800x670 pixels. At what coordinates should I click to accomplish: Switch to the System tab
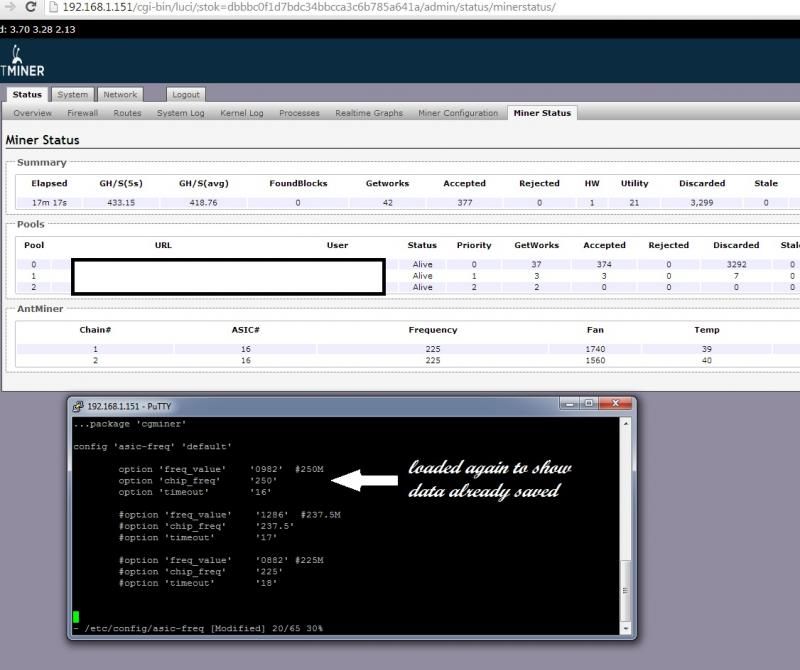coord(72,95)
